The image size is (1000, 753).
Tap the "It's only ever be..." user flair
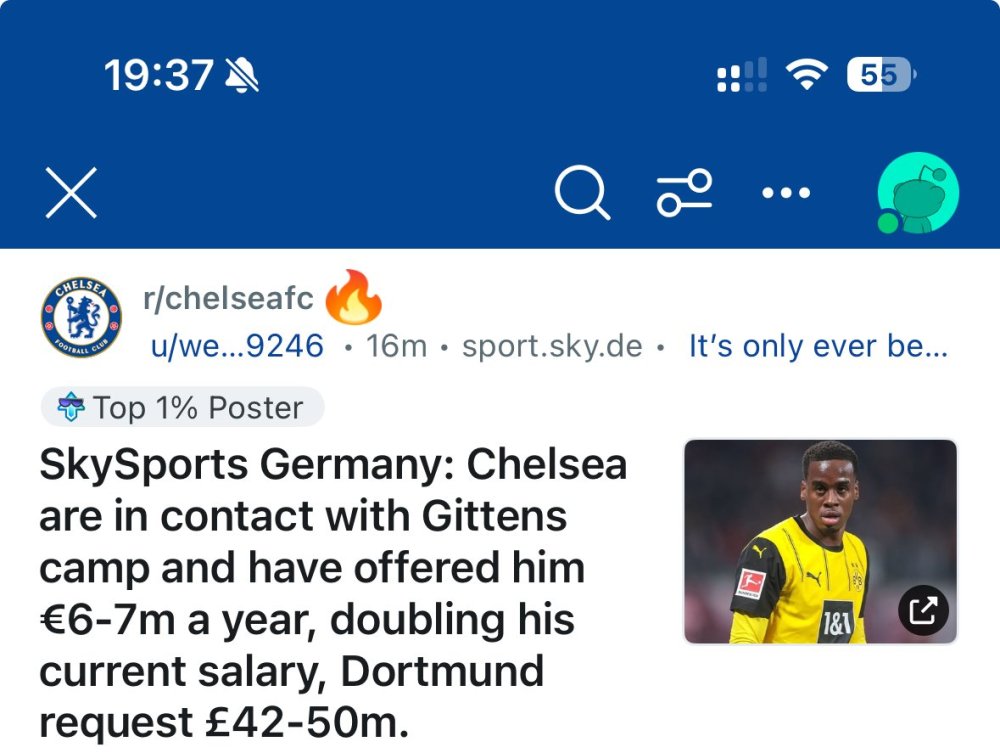818,346
